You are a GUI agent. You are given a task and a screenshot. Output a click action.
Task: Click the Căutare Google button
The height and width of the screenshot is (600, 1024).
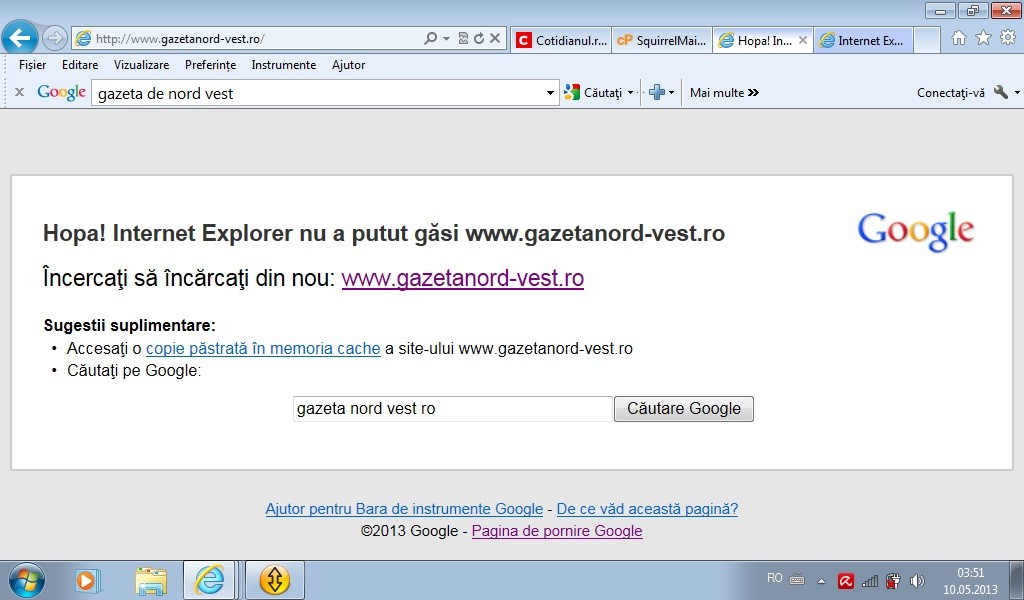[684, 409]
